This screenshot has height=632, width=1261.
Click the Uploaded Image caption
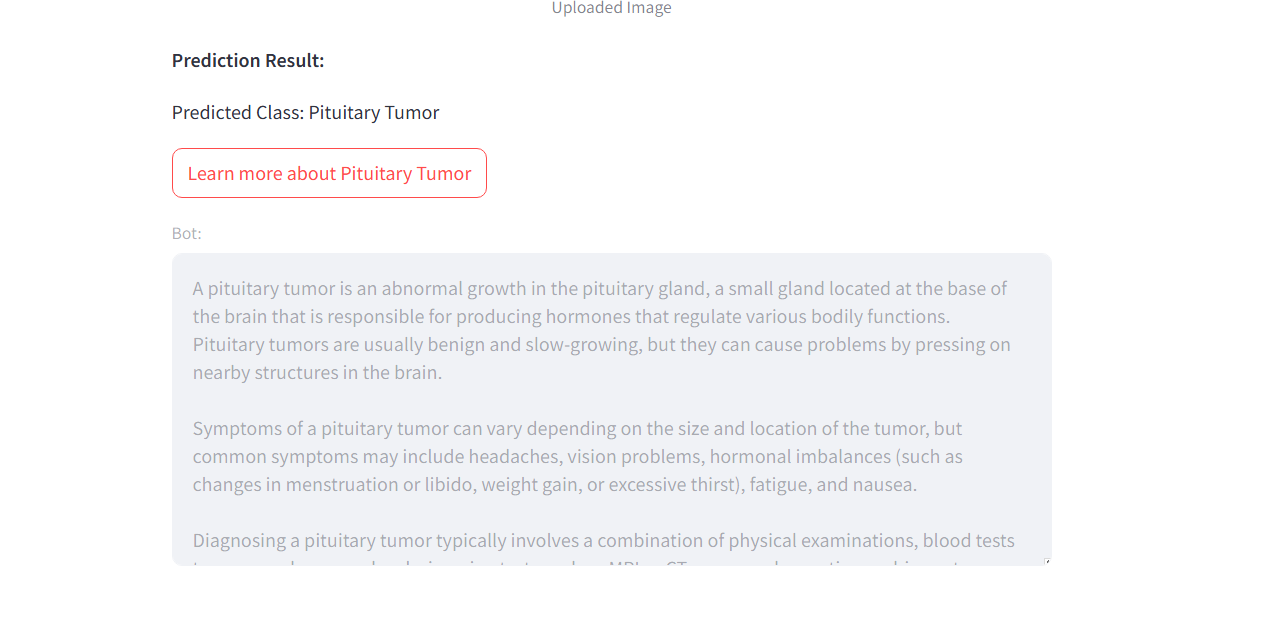(611, 8)
